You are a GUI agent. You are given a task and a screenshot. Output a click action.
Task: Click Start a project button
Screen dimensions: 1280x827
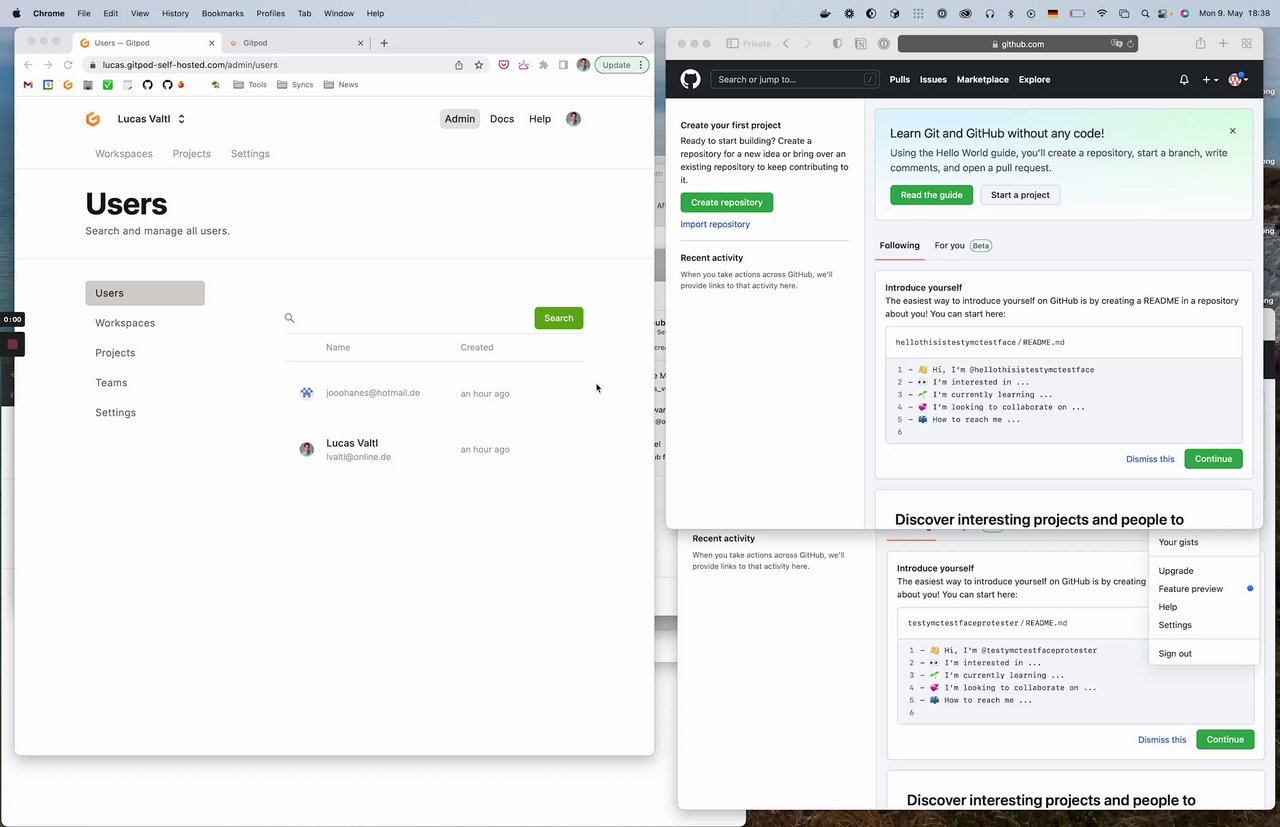click(x=1020, y=195)
